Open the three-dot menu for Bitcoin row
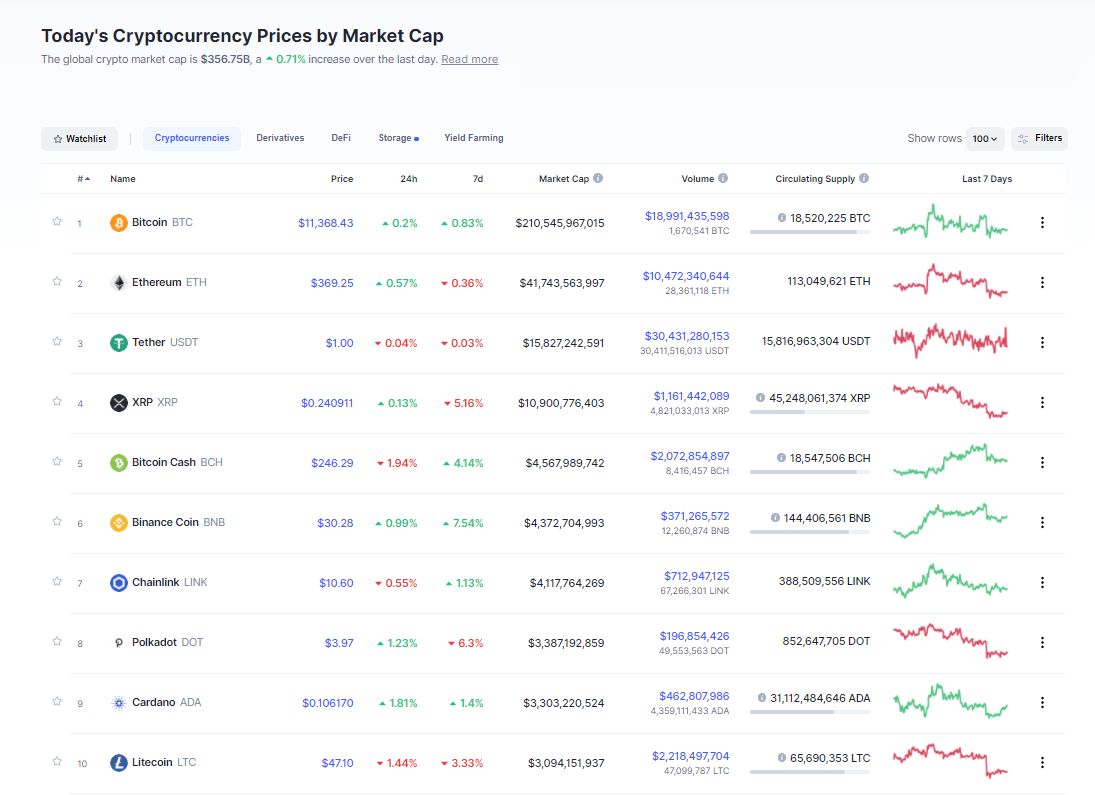The height and width of the screenshot is (795, 1095). click(1042, 222)
